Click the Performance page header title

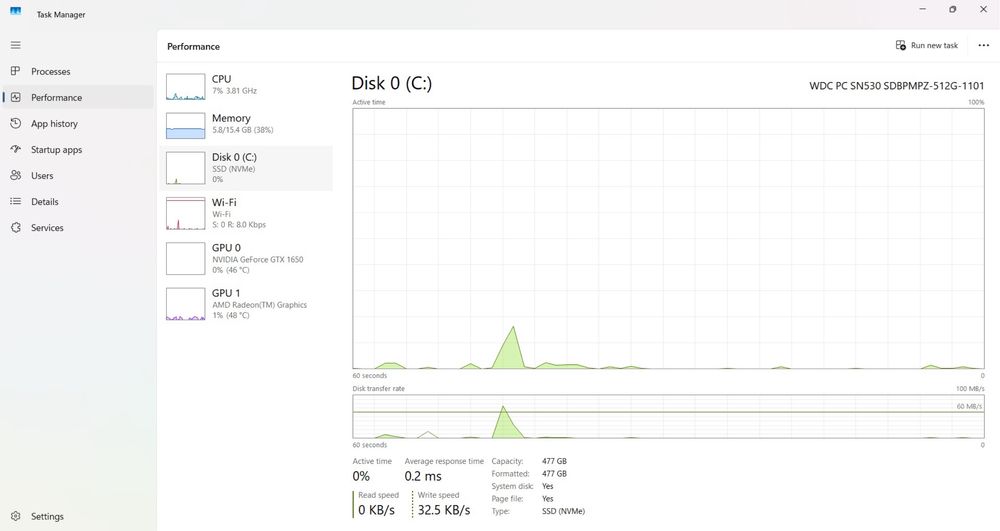(193, 47)
